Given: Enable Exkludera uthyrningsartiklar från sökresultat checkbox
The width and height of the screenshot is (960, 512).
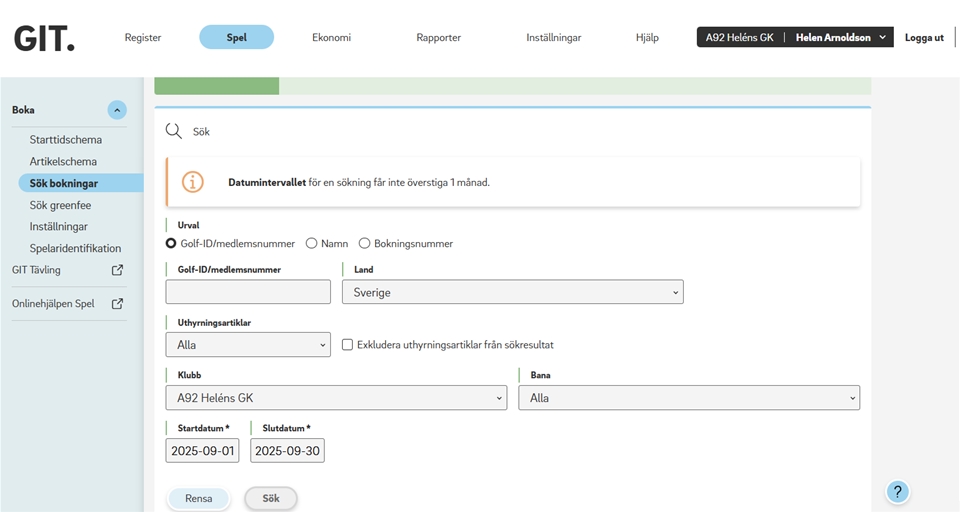Looking at the screenshot, I should [x=348, y=345].
